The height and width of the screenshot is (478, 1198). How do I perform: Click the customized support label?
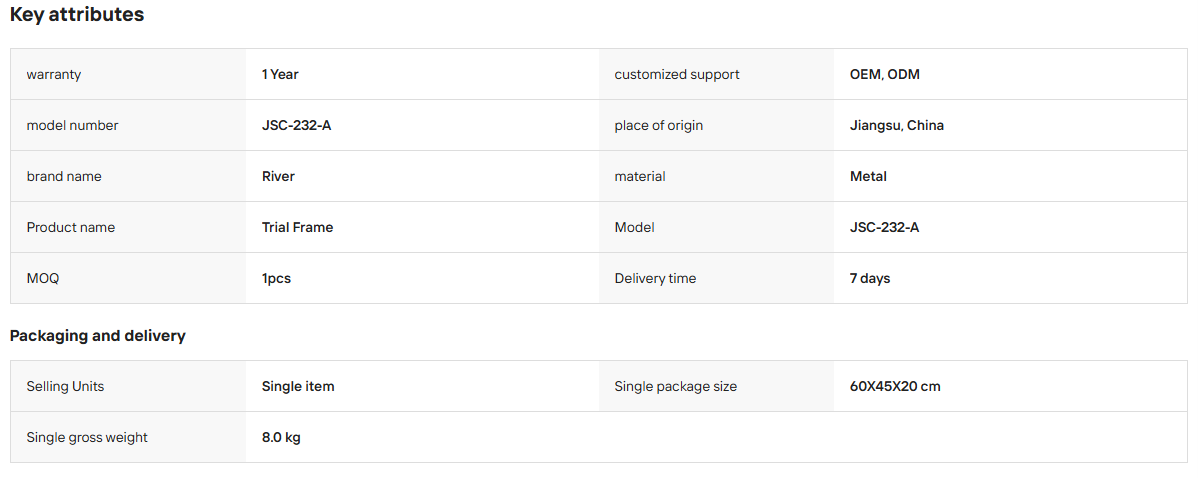coord(677,74)
